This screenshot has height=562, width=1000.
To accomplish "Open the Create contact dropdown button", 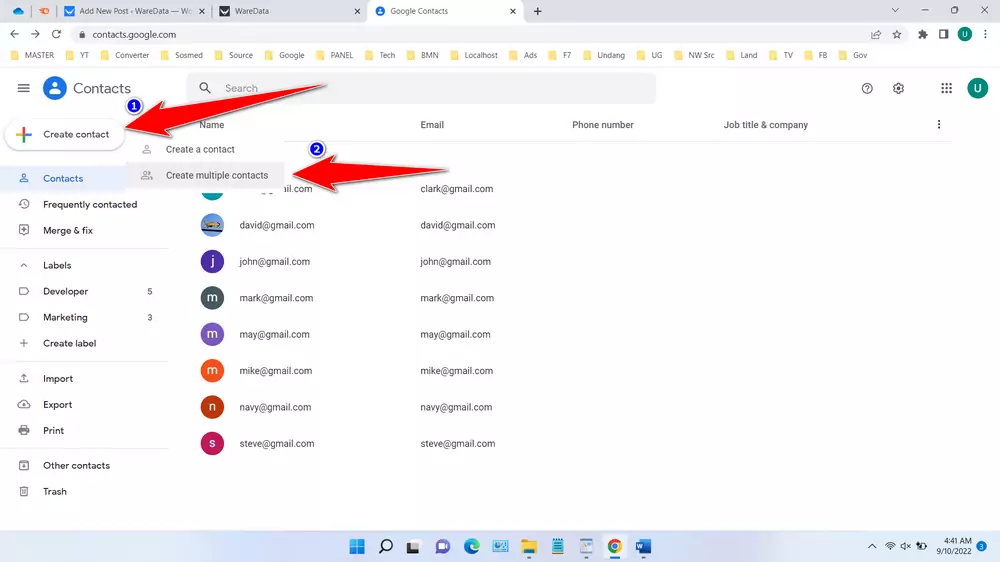I will (x=64, y=134).
